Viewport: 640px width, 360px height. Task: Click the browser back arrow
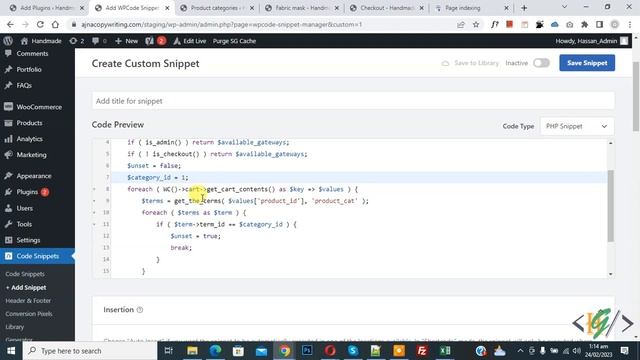(x=10, y=24)
